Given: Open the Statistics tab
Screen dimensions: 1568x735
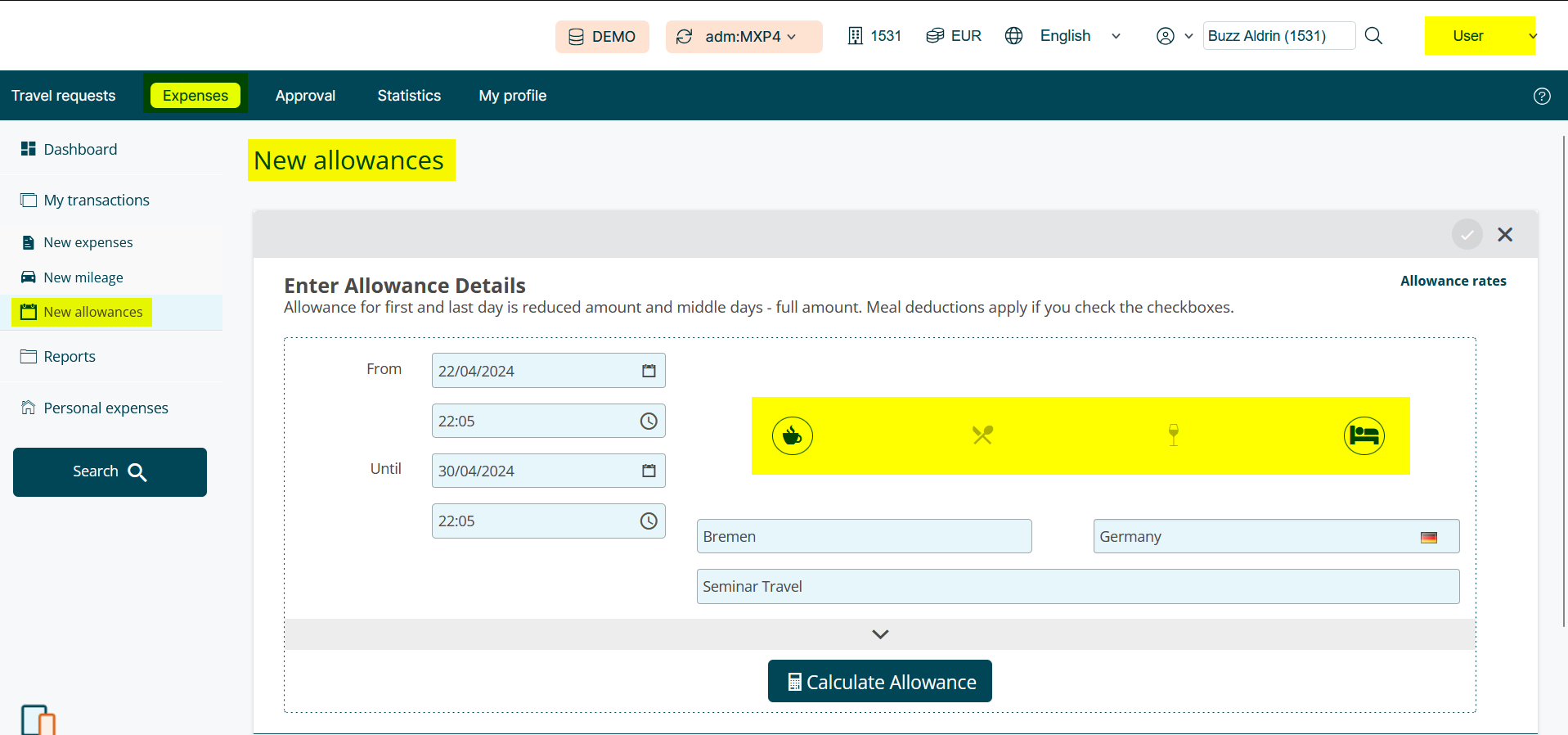Looking at the screenshot, I should (x=409, y=96).
